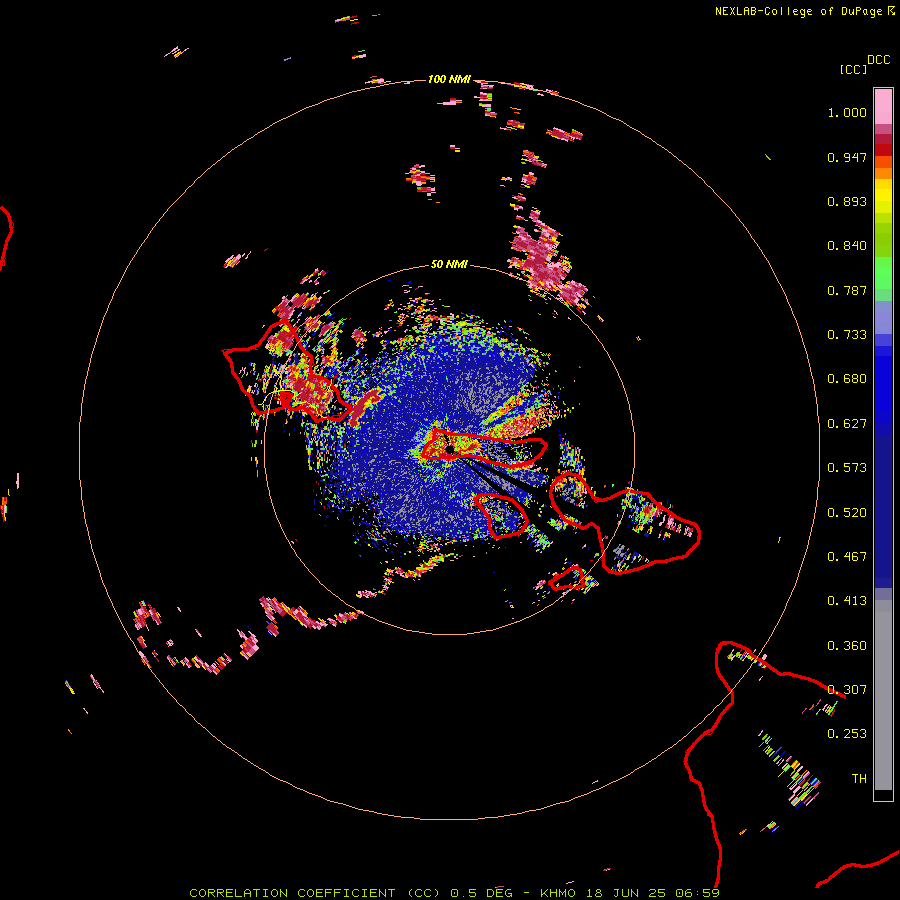Select the 0.307 scale value
Viewport: 900px width, 900px height.
point(847,690)
